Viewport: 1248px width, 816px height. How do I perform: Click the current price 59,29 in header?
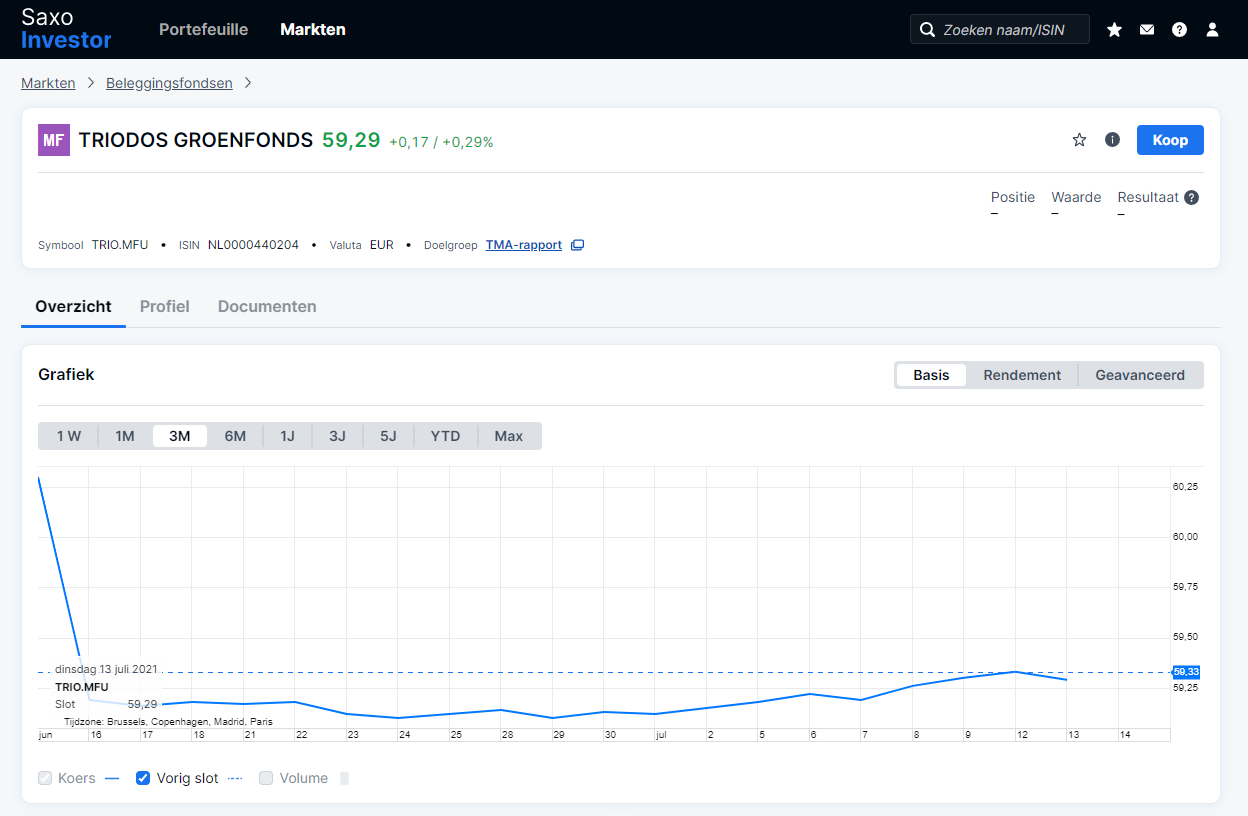coord(351,140)
